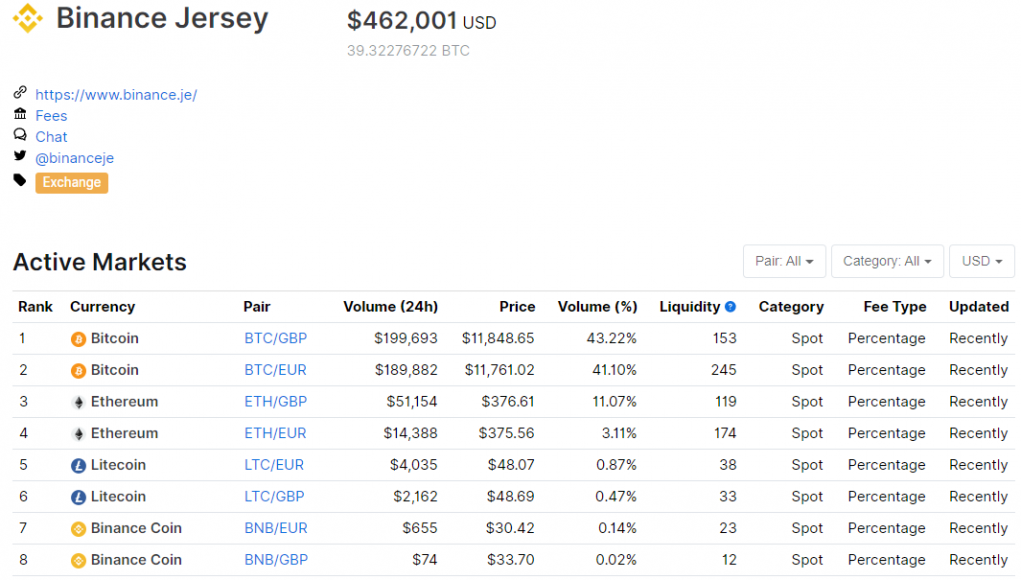The width and height of the screenshot is (1021, 580).
Task: Click the bank building icon beside Fees
Action: point(20,114)
